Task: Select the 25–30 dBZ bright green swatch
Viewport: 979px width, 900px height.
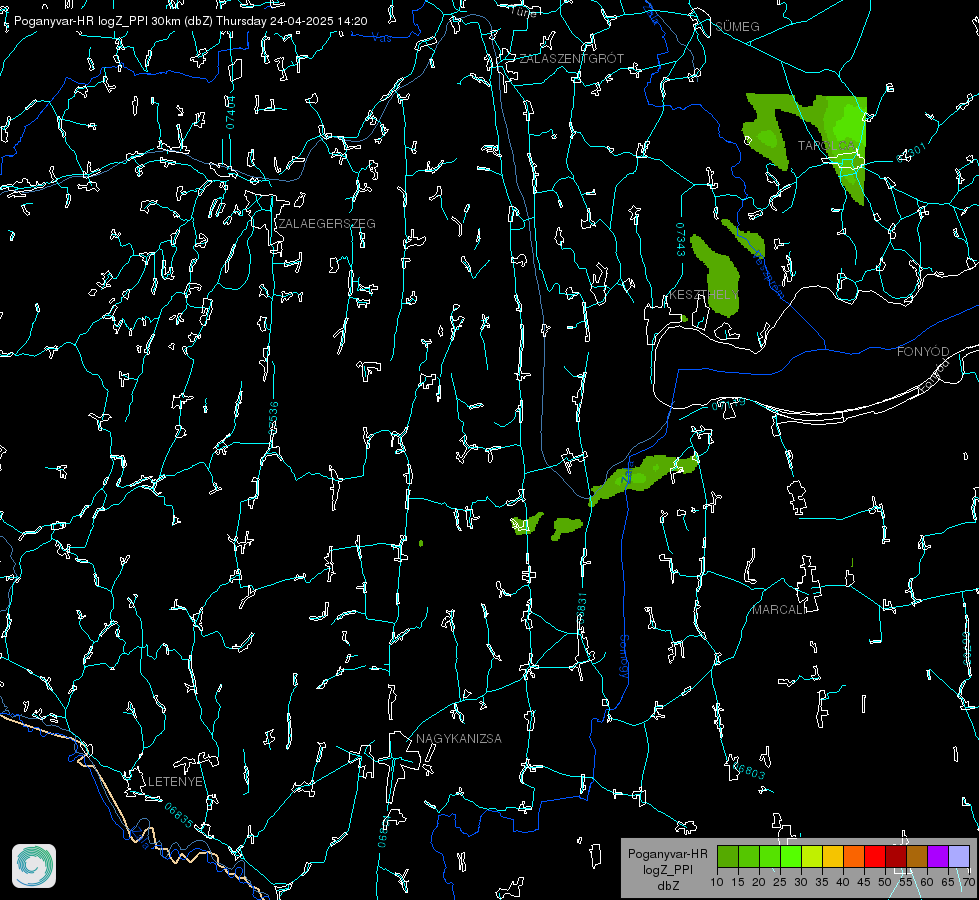Action: (x=791, y=856)
